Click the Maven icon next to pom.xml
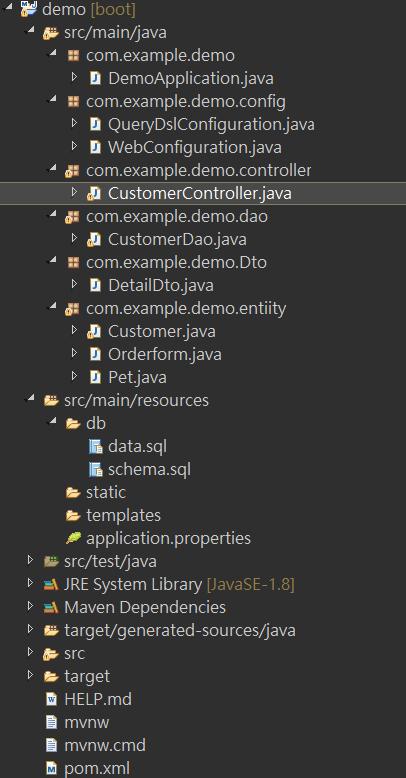The image size is (406, 778). tap(51, 769)
